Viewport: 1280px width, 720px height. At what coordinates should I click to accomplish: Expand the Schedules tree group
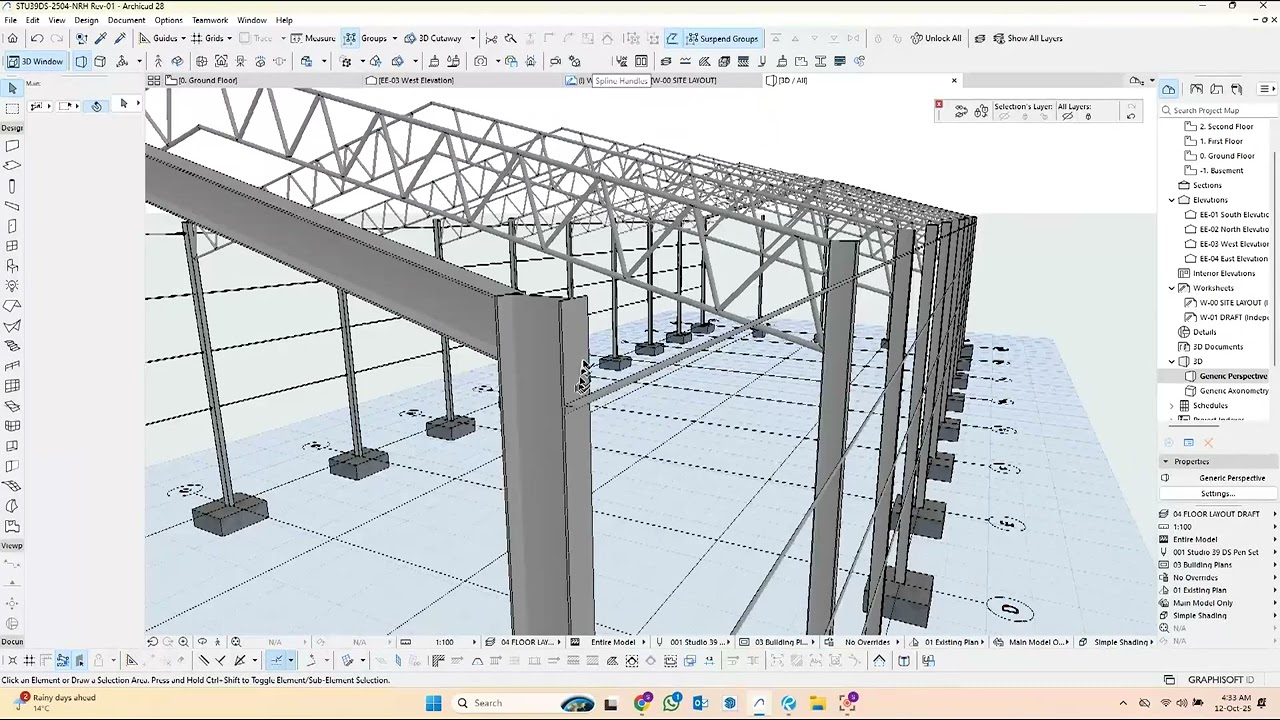[1172, 406]
